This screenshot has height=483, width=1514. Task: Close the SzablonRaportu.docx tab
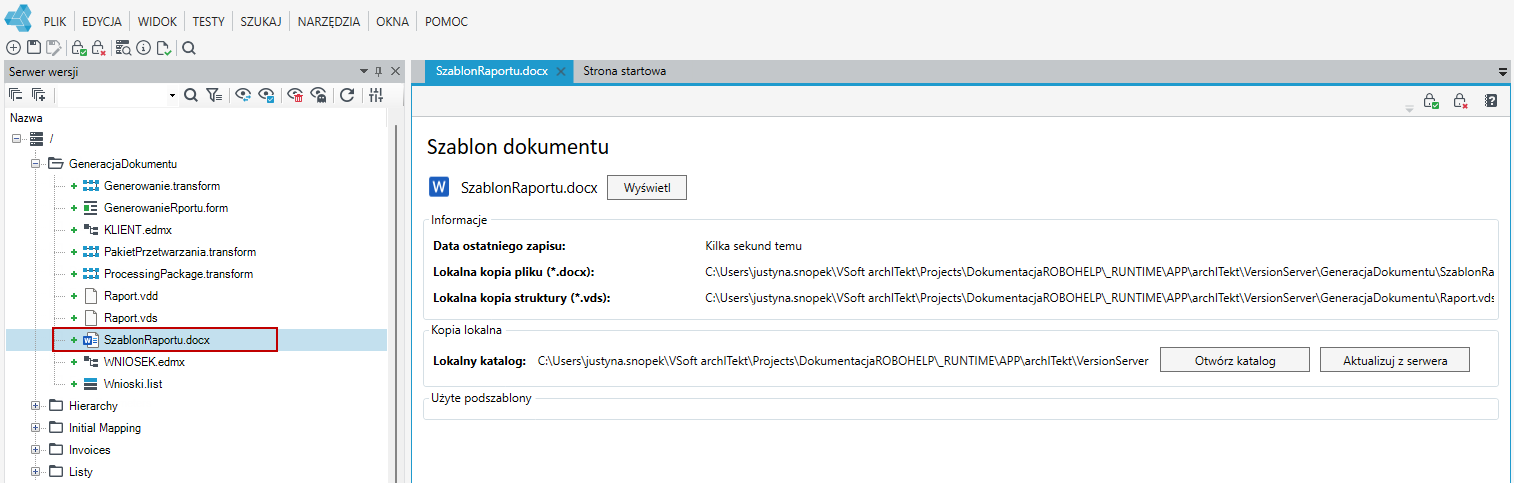click(x=561, y=72)
